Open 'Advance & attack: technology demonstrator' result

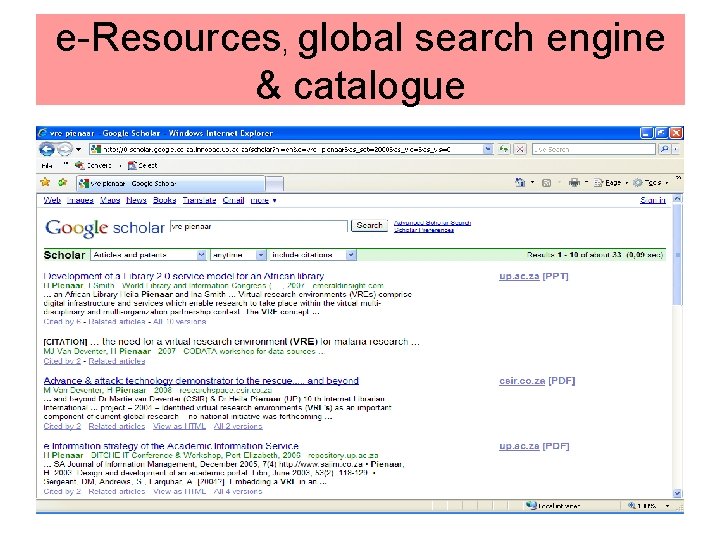[x=201, y=381]
